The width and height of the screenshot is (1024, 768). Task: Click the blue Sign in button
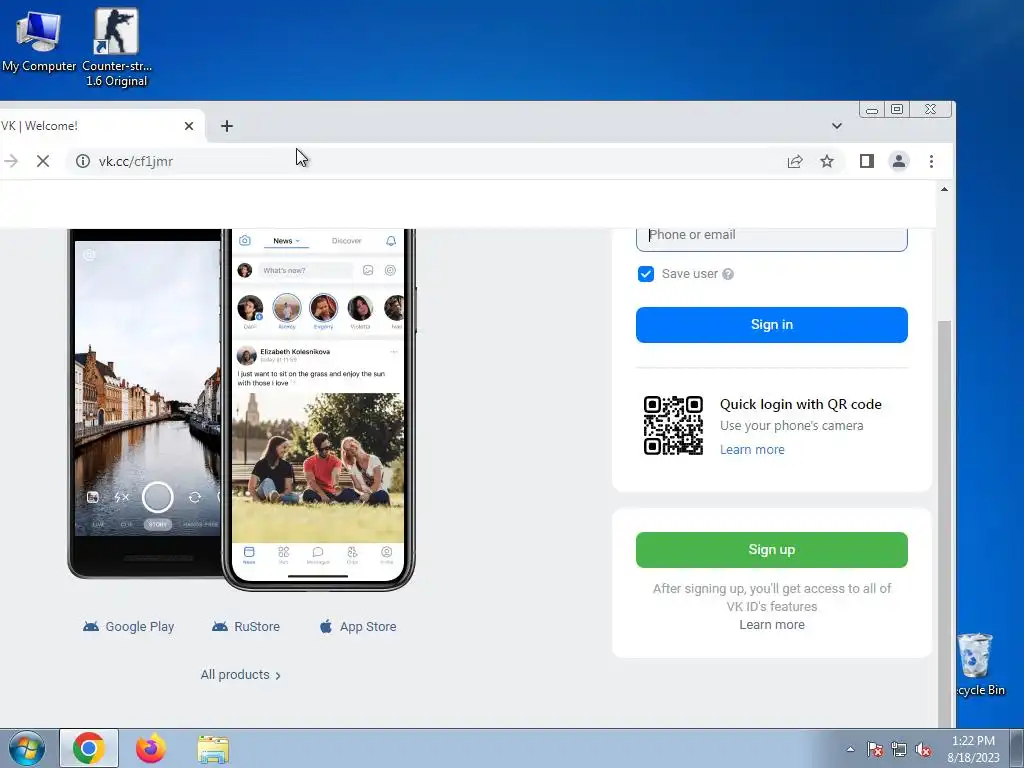click(771, 325)
